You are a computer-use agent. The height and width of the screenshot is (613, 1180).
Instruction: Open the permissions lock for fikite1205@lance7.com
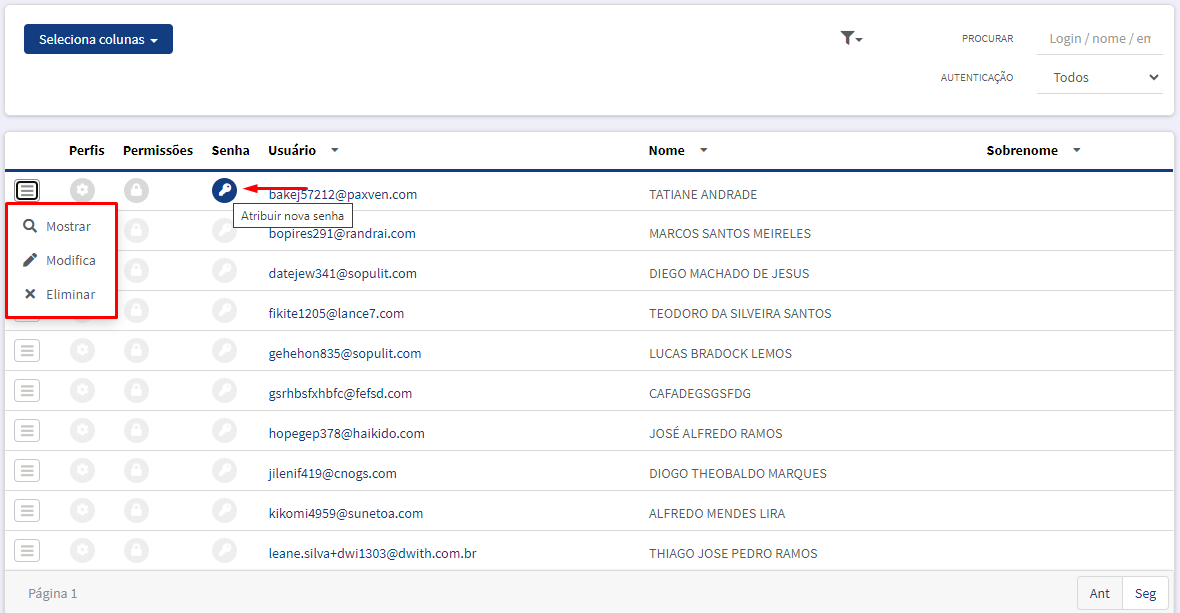click(136, 310)
